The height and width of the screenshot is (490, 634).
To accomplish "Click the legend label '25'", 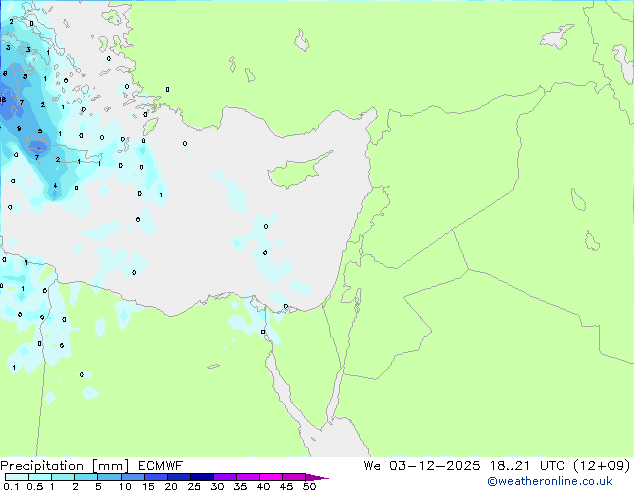I will tap(194, 486).
